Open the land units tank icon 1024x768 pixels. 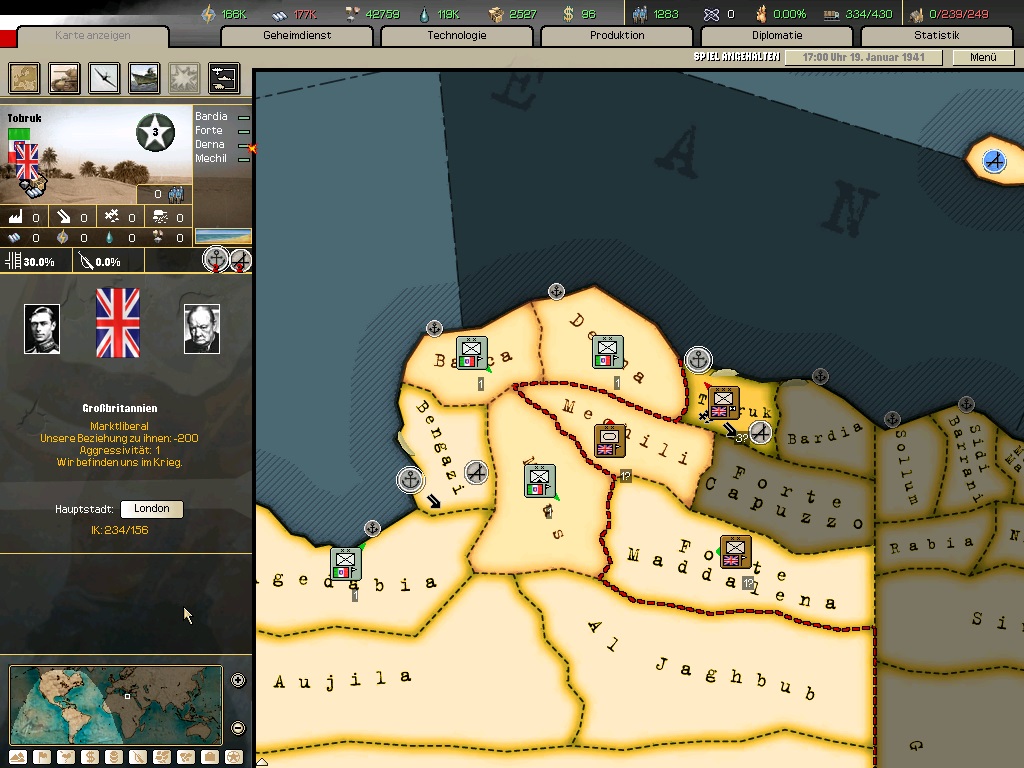pos(64,77)
